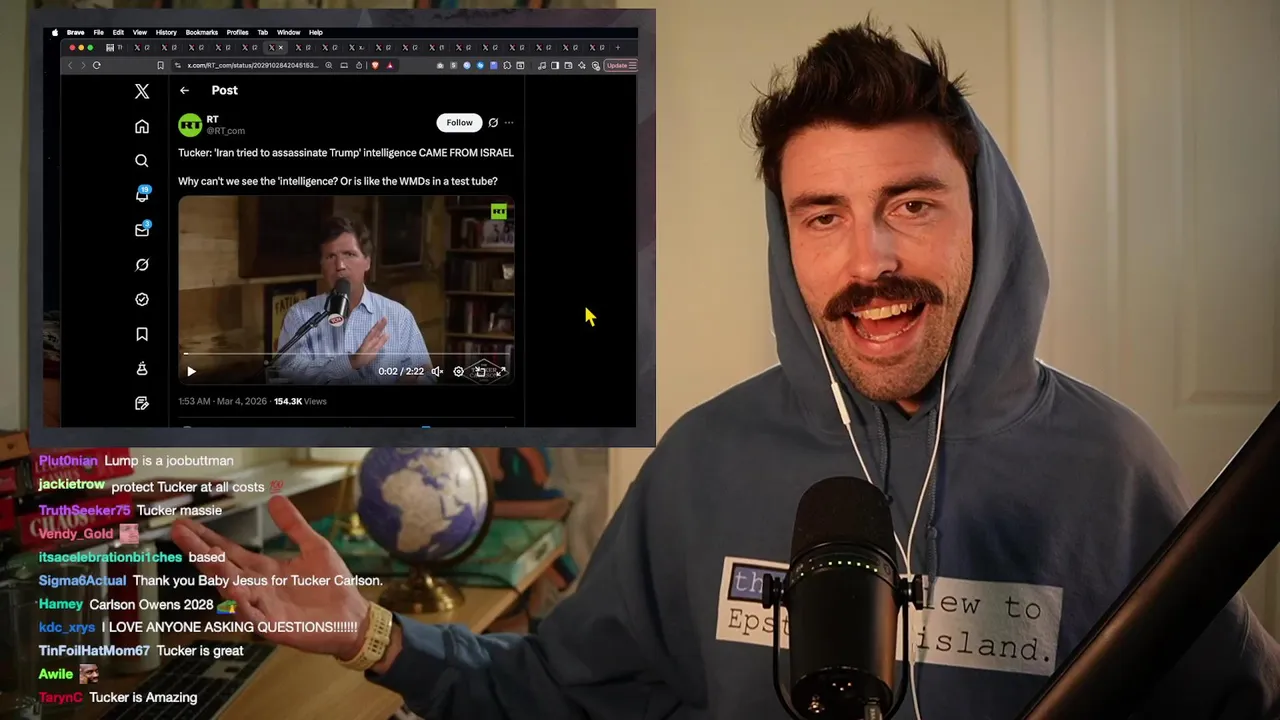
Task: Open media control music note icon
Action: [542, 65]
